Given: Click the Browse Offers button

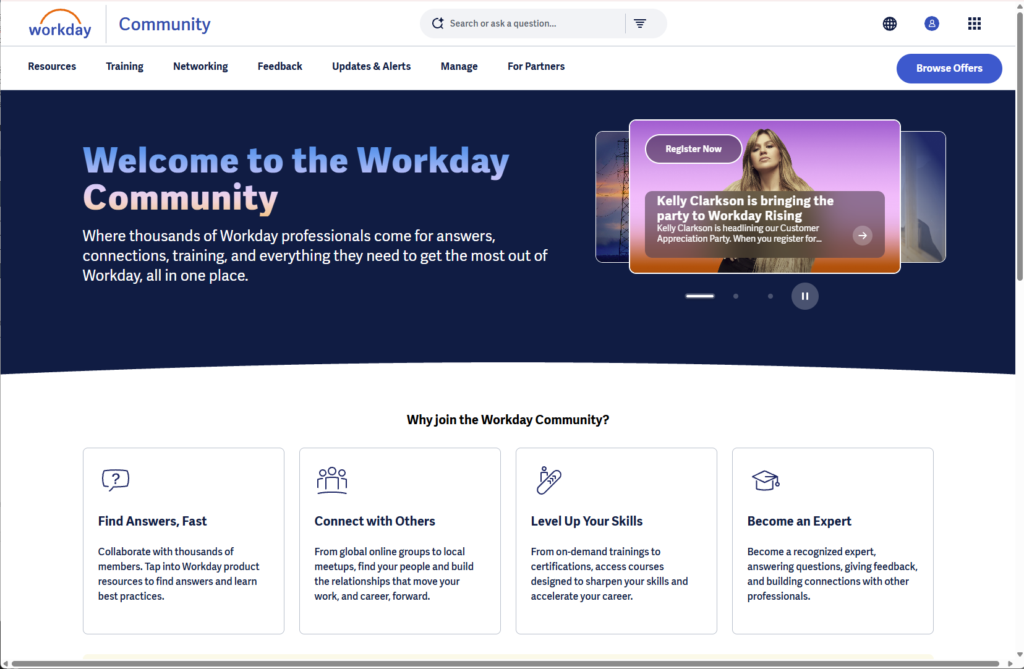Looking at the screenshot, I should [949, 69].
